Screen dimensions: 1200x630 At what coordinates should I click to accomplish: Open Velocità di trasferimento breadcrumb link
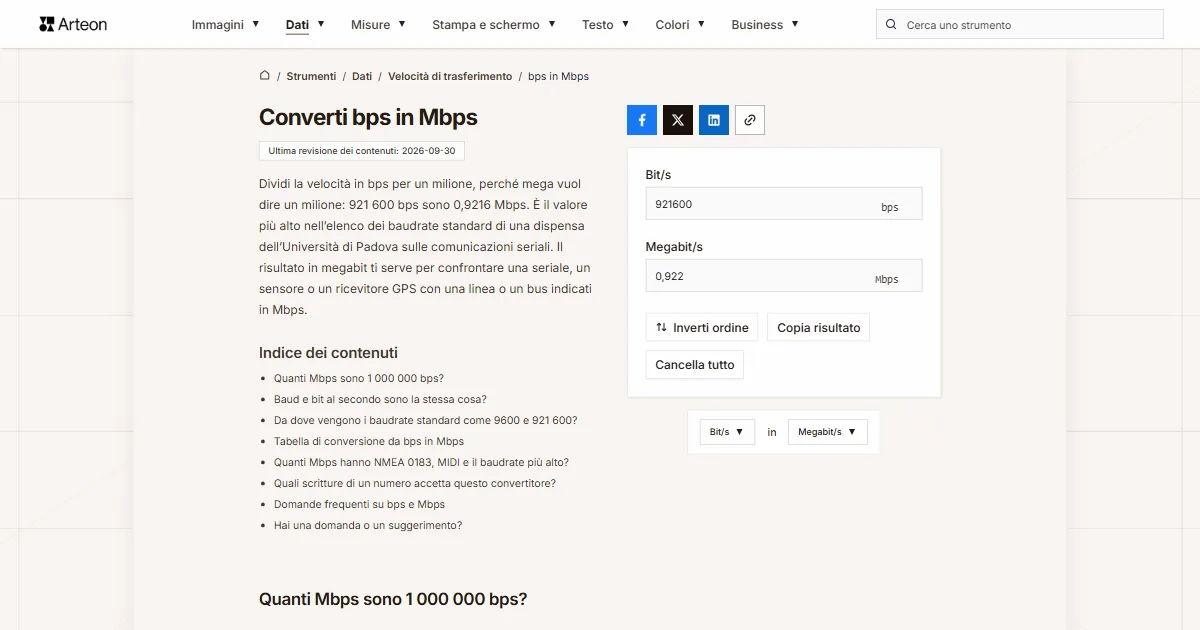[x=450, y=76]
